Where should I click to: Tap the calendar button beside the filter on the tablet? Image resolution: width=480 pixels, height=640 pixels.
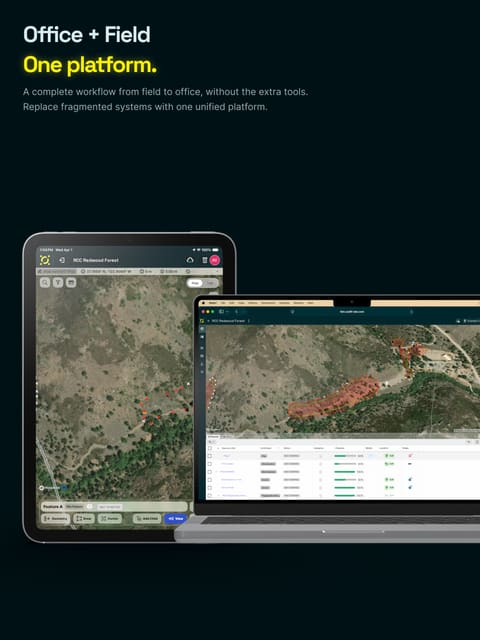coord(71,282)
